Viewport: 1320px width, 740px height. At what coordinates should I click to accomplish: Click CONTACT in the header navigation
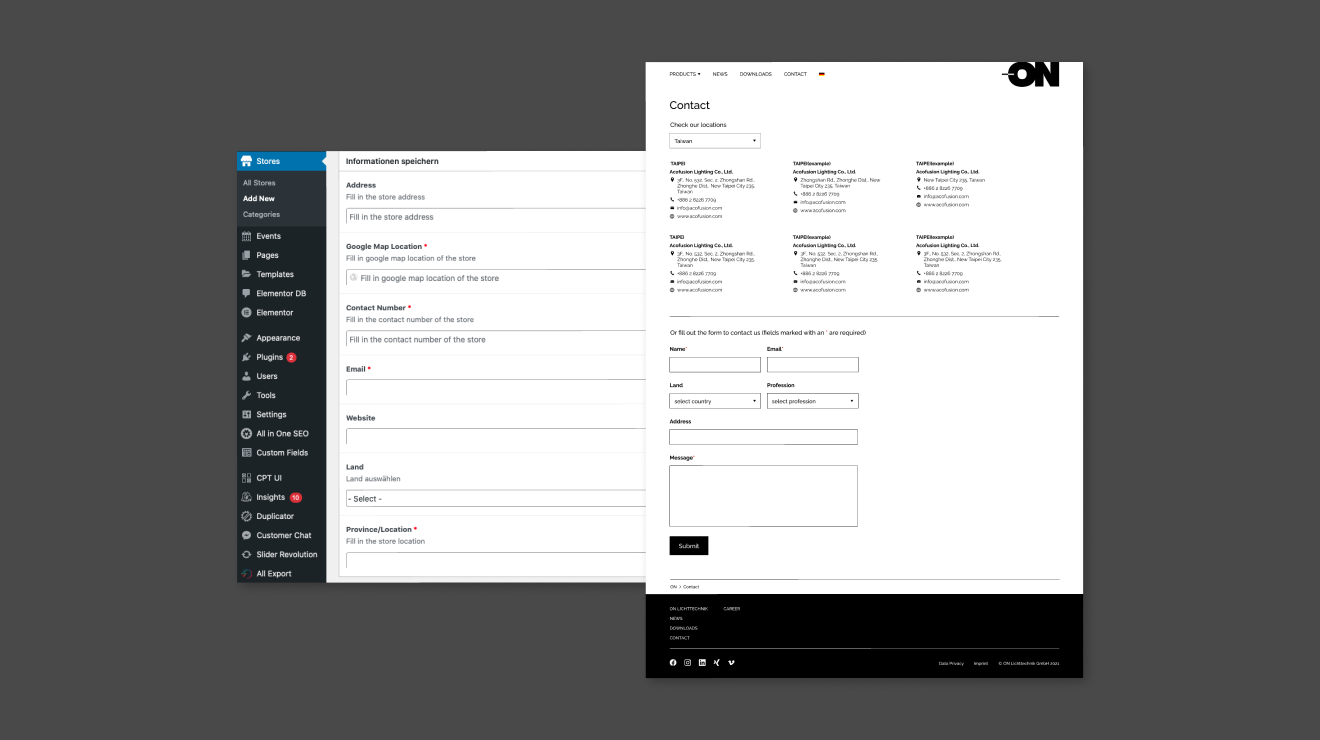pos(795,74)
